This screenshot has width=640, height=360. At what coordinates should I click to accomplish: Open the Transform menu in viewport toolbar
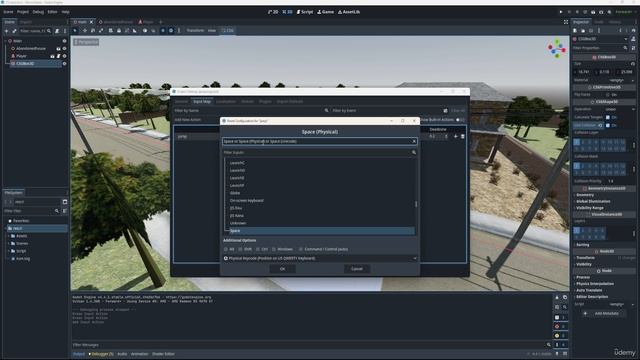(x=195, y=31)
